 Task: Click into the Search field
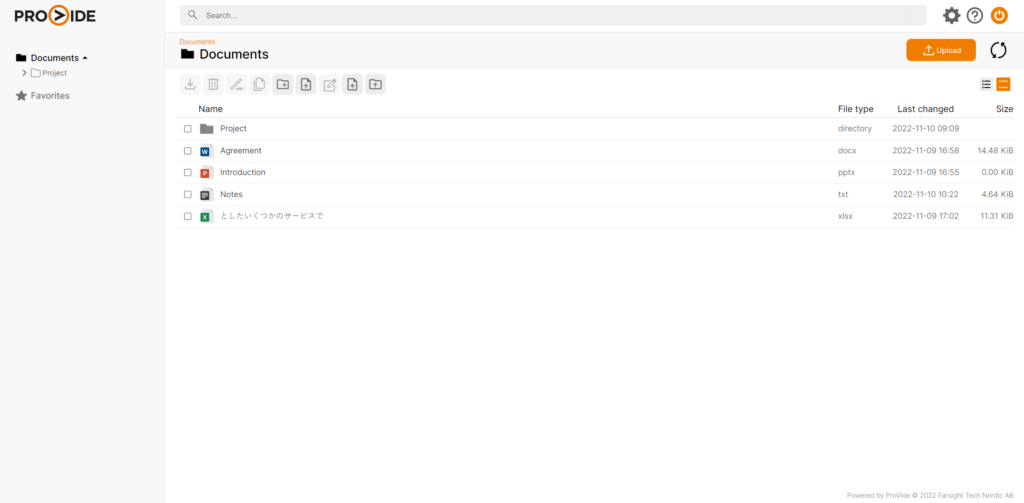552,15
